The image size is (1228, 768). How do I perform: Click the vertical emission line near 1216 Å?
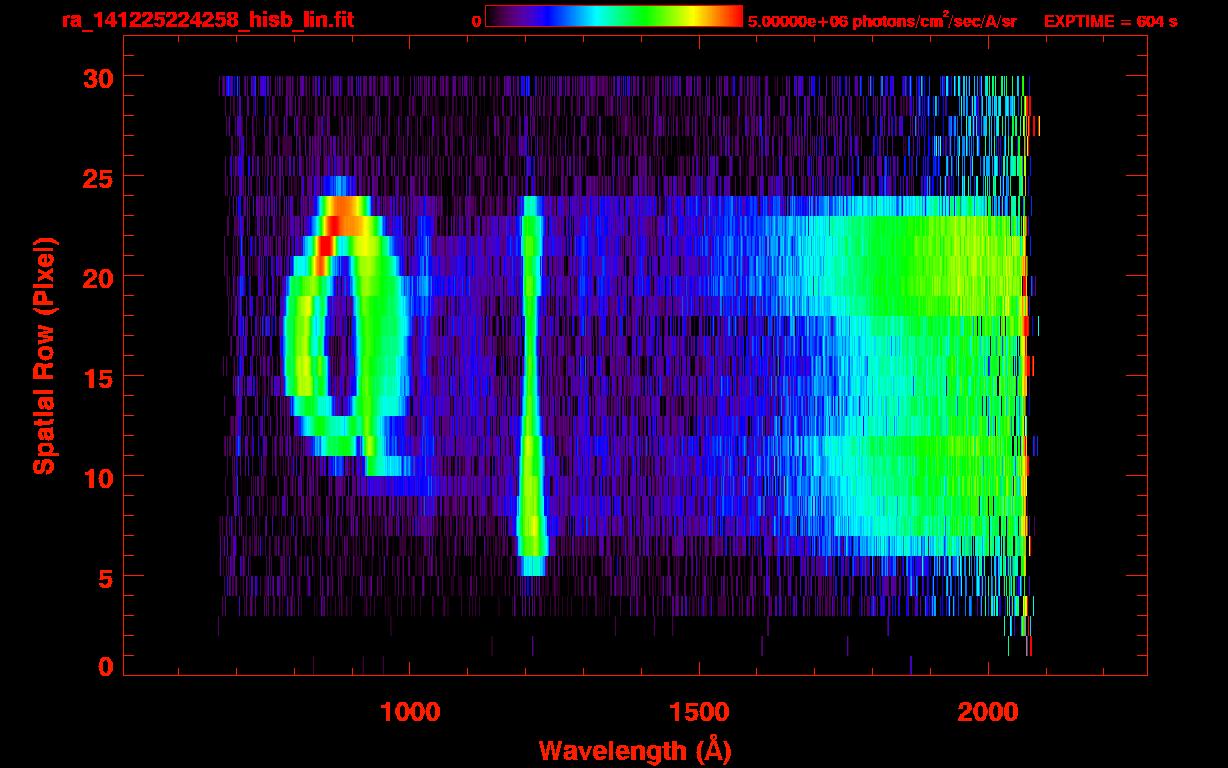(x=531, y=385)
